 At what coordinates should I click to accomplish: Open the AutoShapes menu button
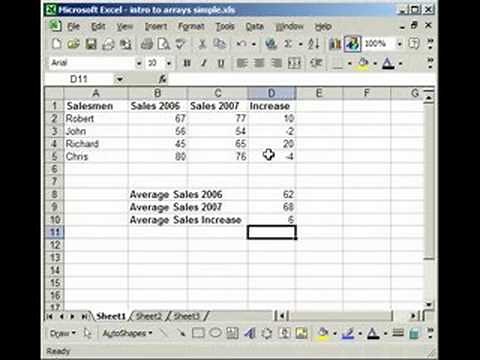tap(127, 333)
